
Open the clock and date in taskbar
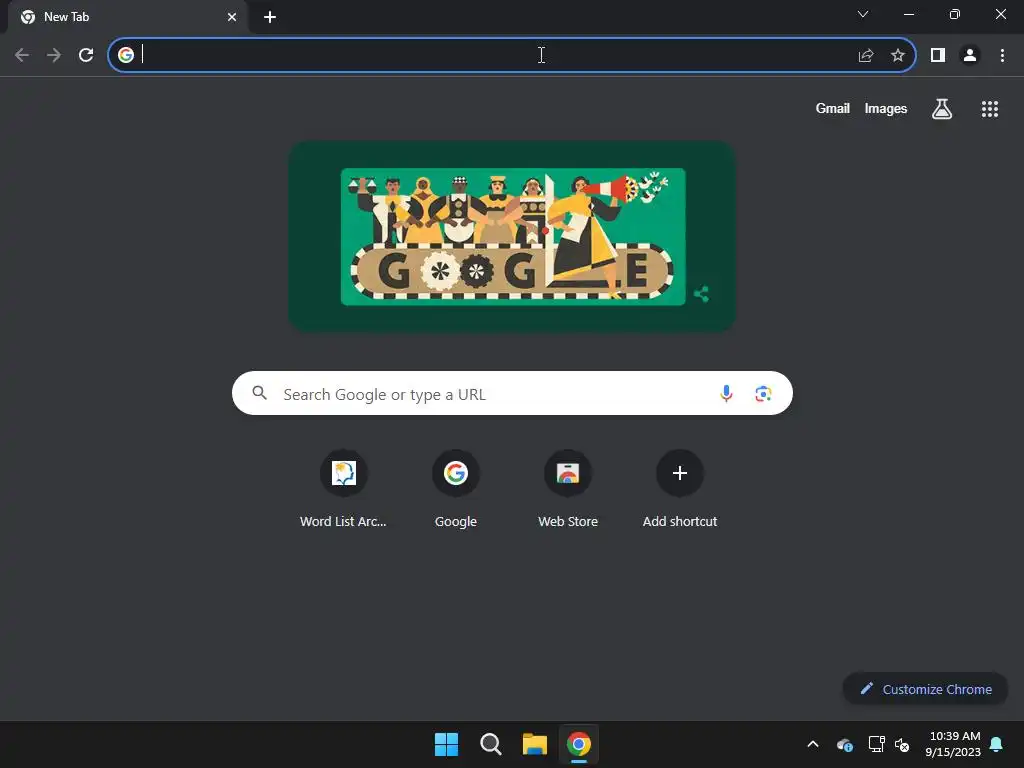click(953, 744)
